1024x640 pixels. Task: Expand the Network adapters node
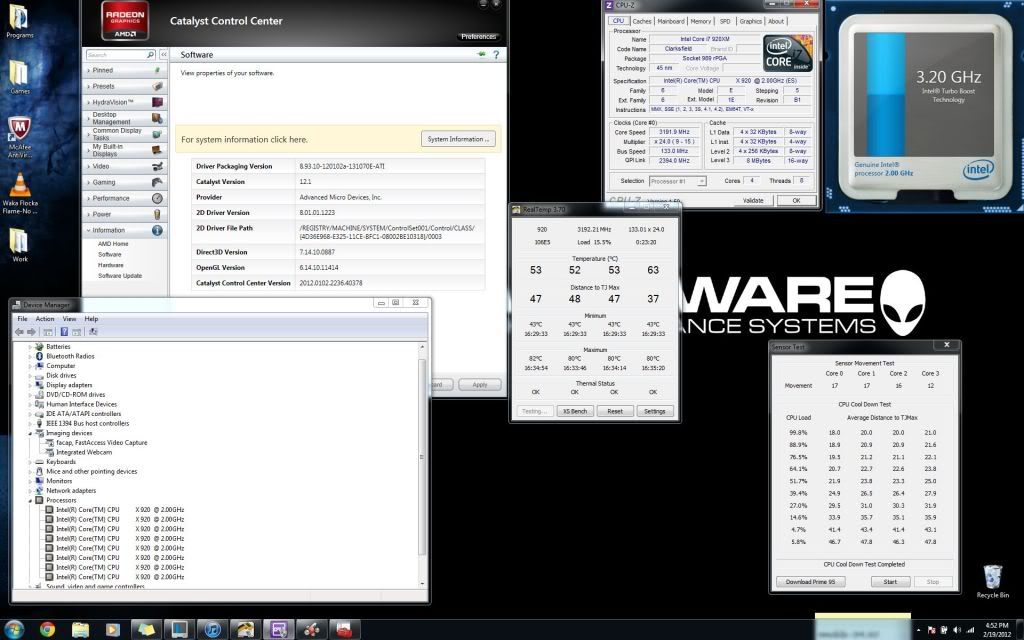click(30, 491)
